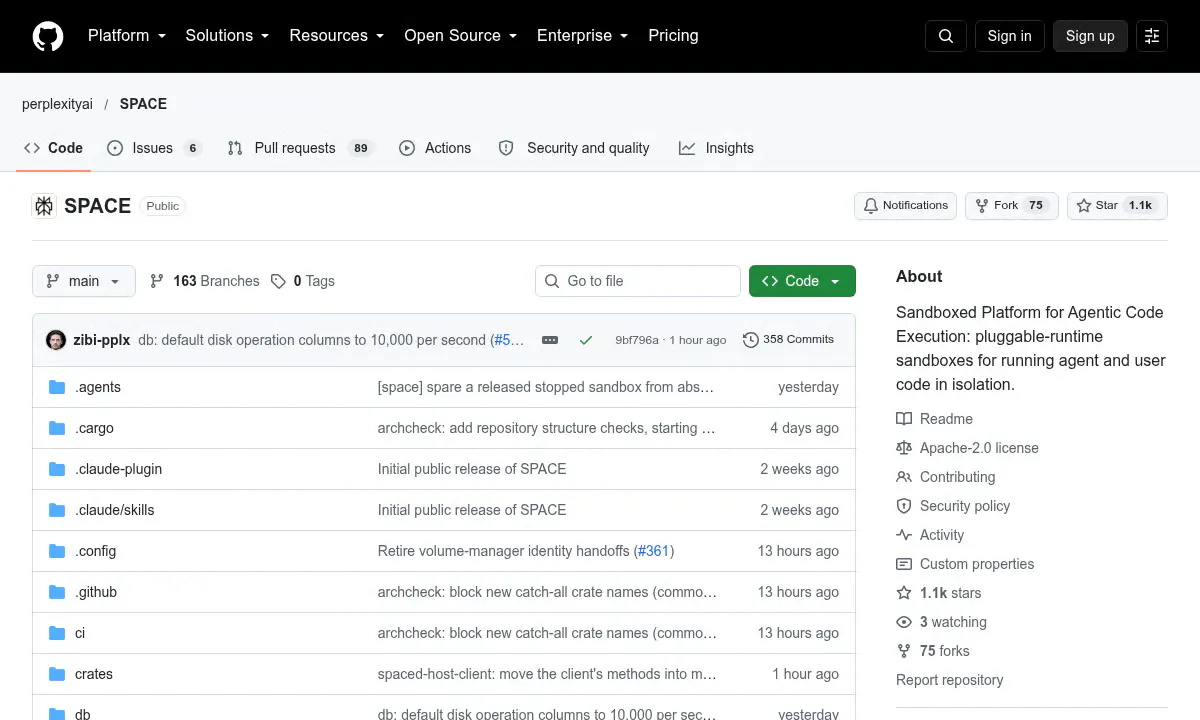The width and height of the screenshot is (1200, 720).
Task: Click the Contributing people icon
Action: (x=904, y=477)
